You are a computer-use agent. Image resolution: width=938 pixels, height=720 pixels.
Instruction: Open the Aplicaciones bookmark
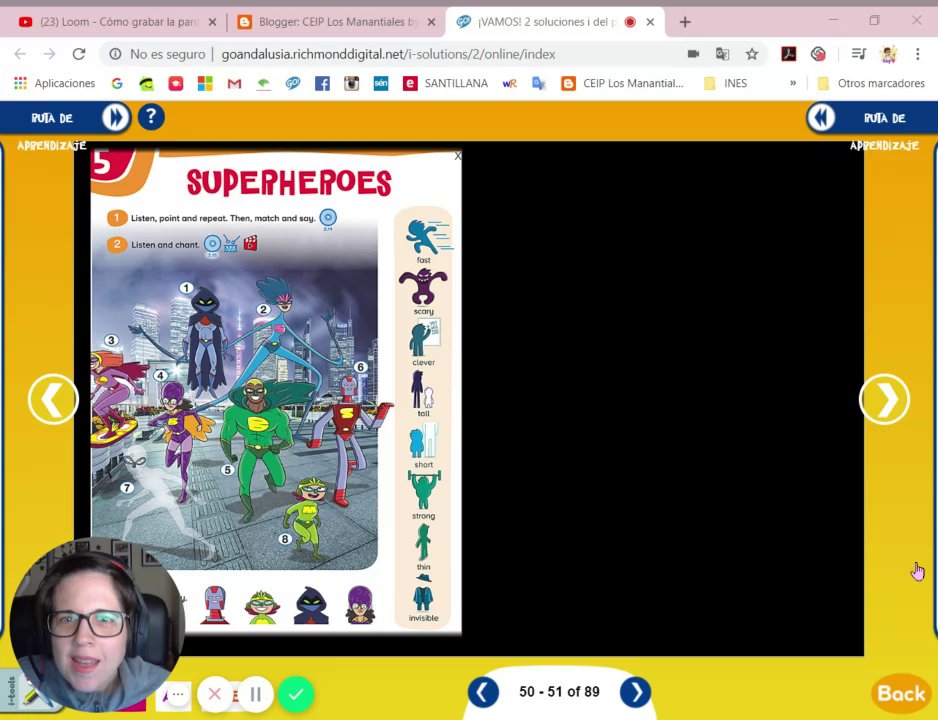54,83
